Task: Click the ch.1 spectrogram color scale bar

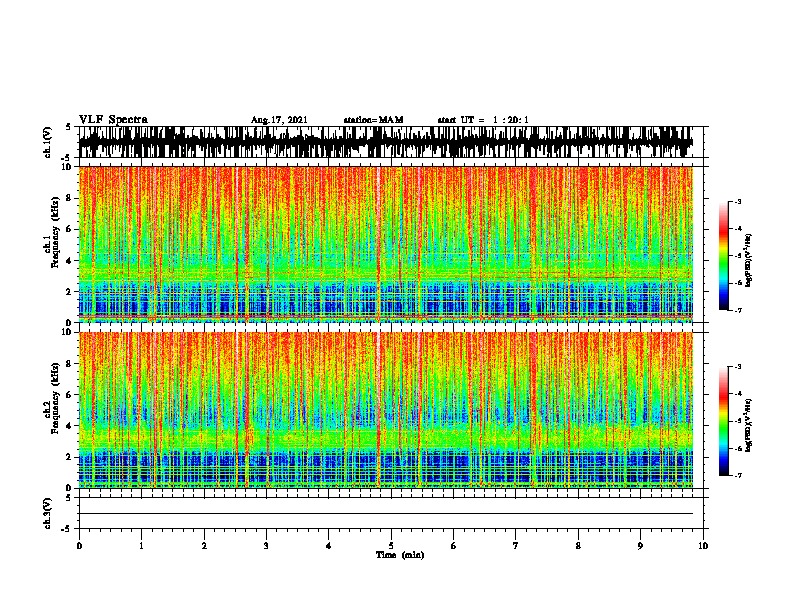Action: click(x=724, y=255)
